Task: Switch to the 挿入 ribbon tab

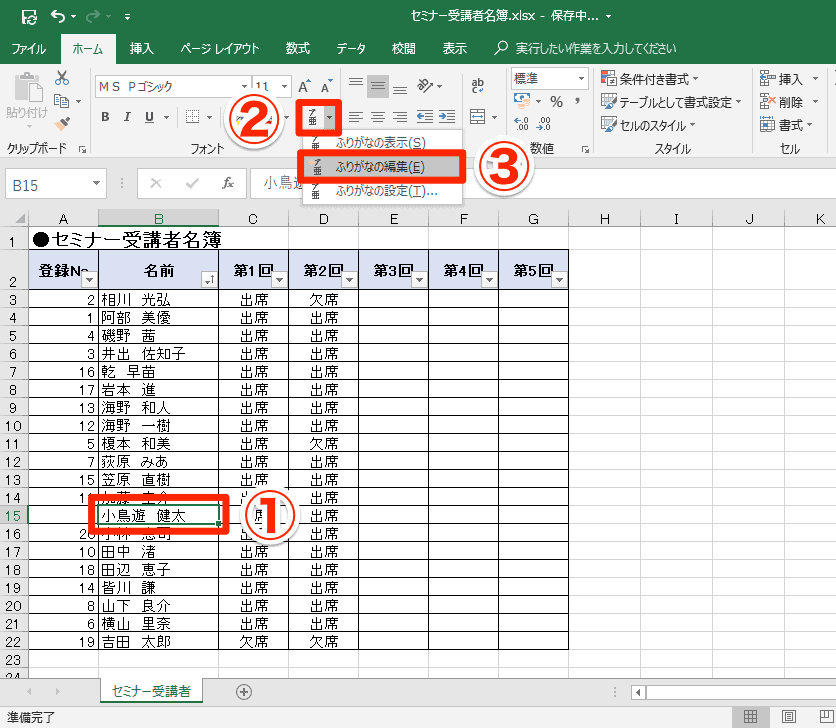Action: coord(142,48)
